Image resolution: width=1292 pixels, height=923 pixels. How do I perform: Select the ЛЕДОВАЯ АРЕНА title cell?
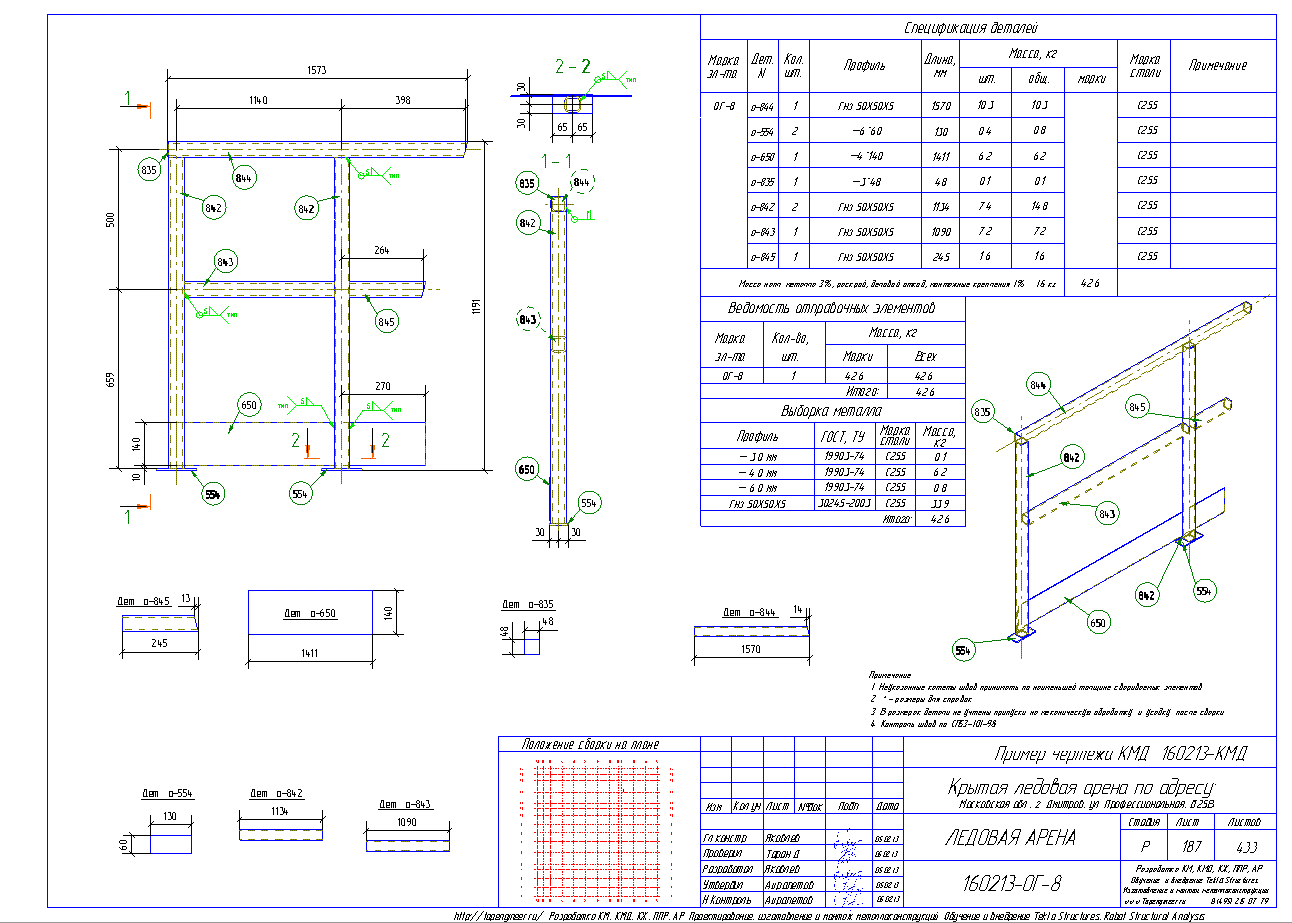click(1010, 838)
